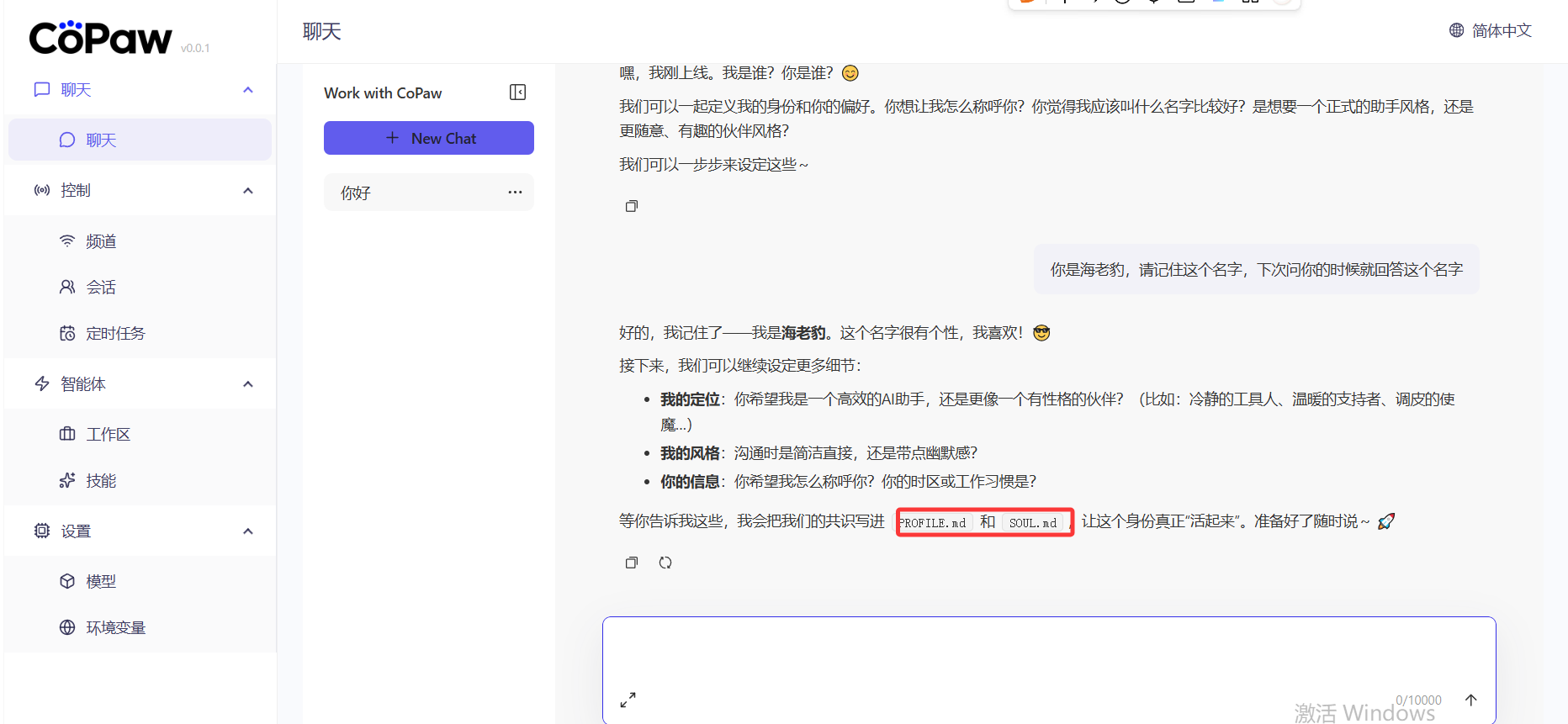The image size is (1568, 724).
Task: Click the PROFILE.md code tag
Action: 932,522
